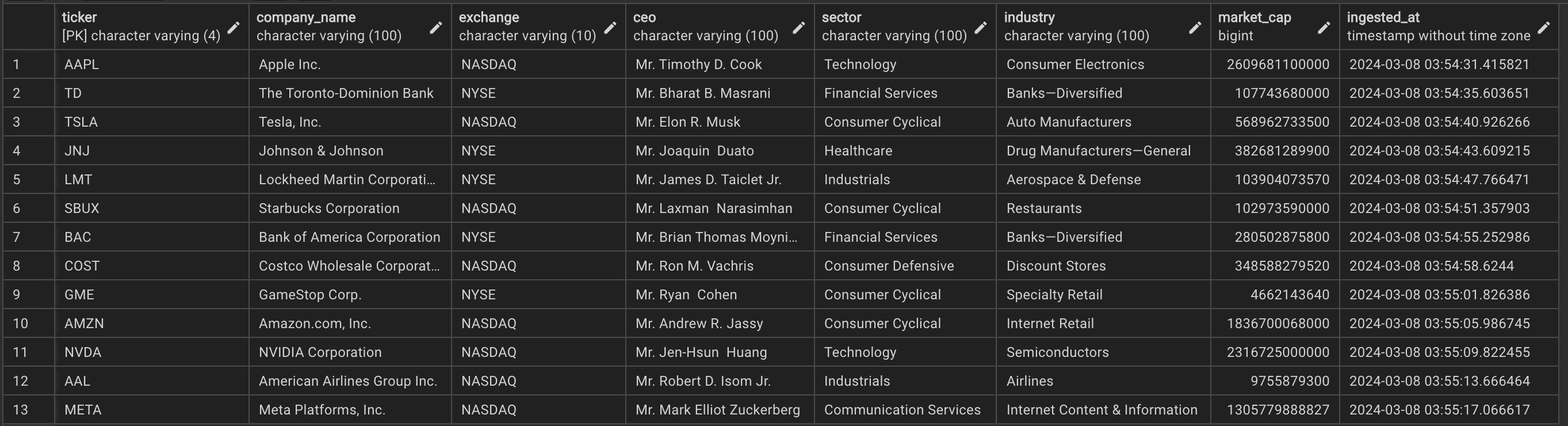Click the 4662143640 market cap cell

[1275, 295]
